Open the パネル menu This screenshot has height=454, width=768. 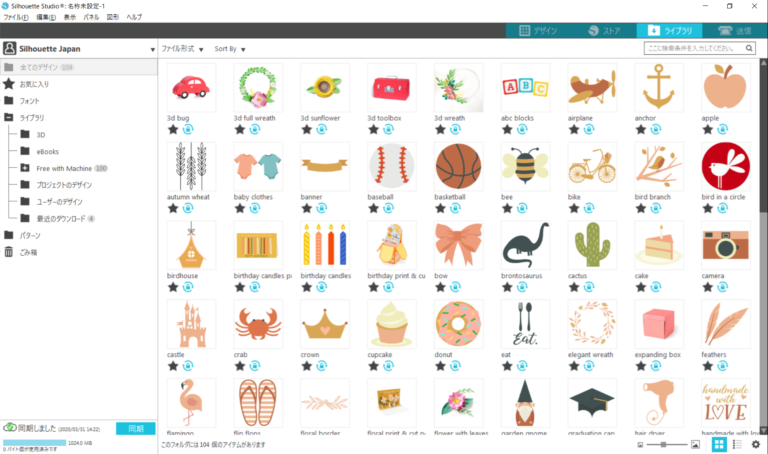click(91, 17)
